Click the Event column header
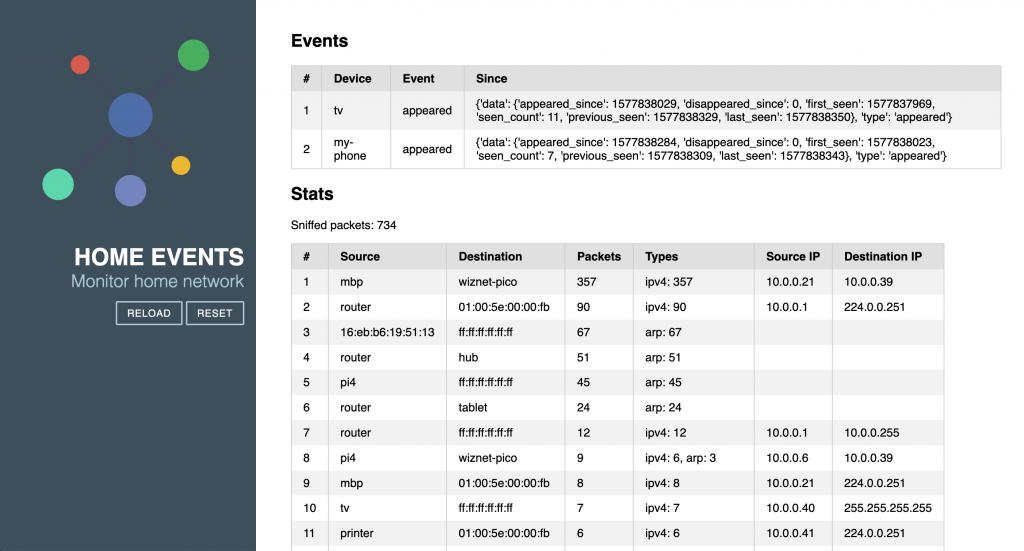This screenshot has height=551, width=1024. click(418, 78)
